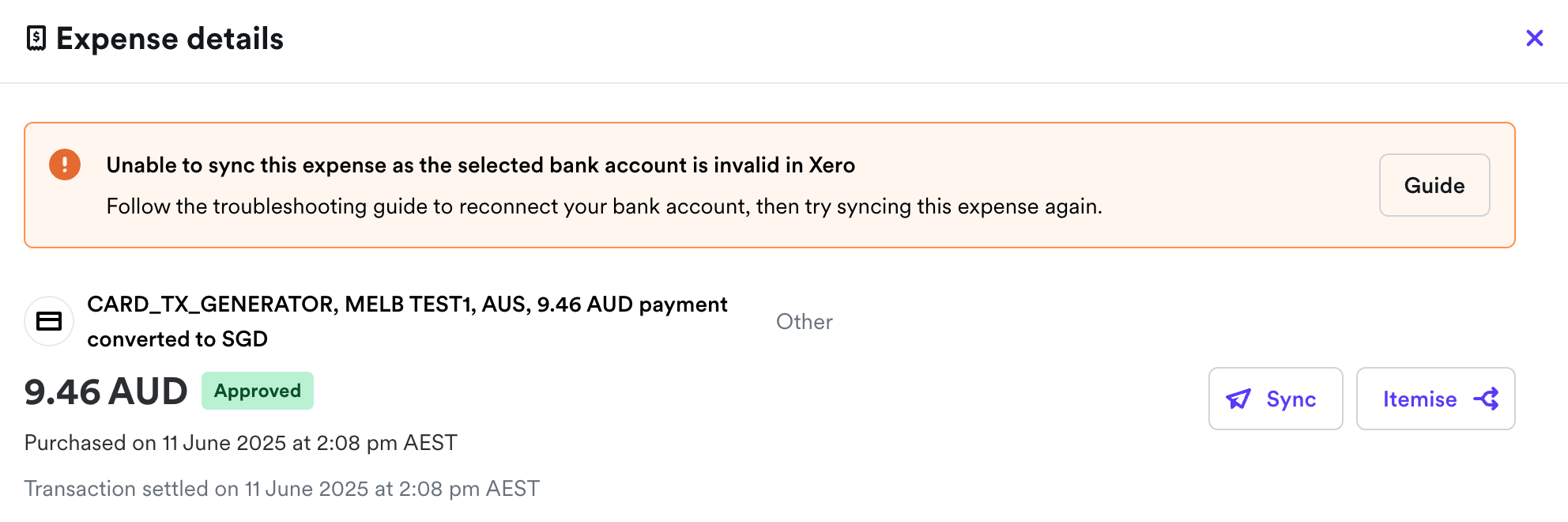Open the troubleshooting Guide button
This screenshot has width=1568, height=522.
click(x=1434, y=185)
